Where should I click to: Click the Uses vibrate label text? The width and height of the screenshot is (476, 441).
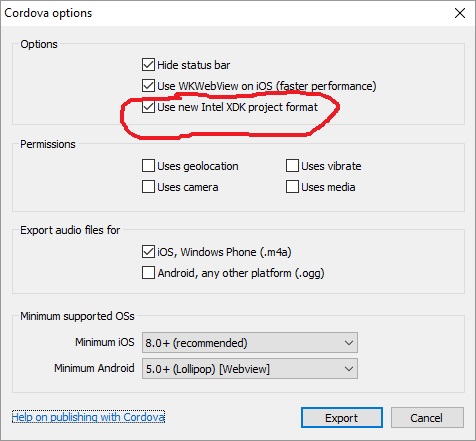tap(331, 166)
